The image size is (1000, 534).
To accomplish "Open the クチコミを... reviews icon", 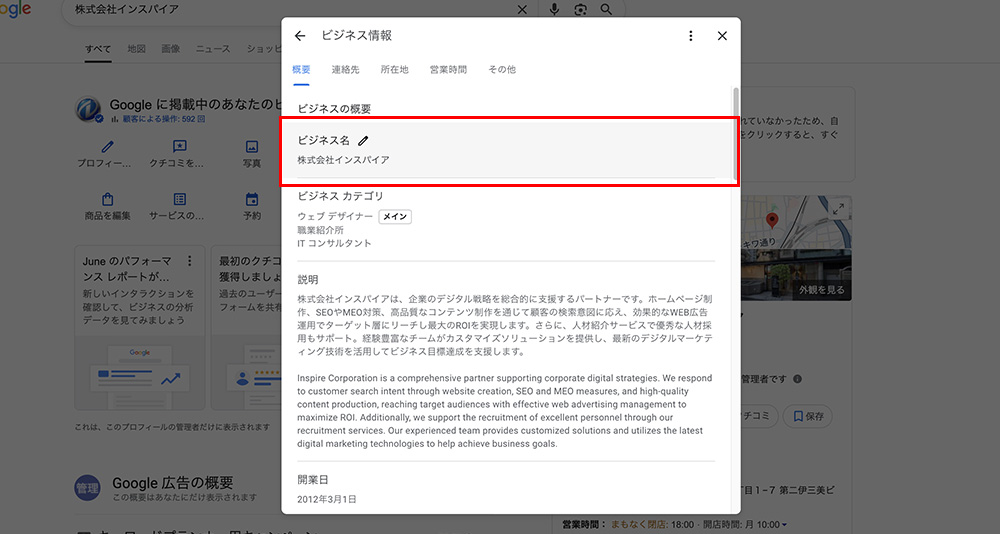I will (180, 147).
